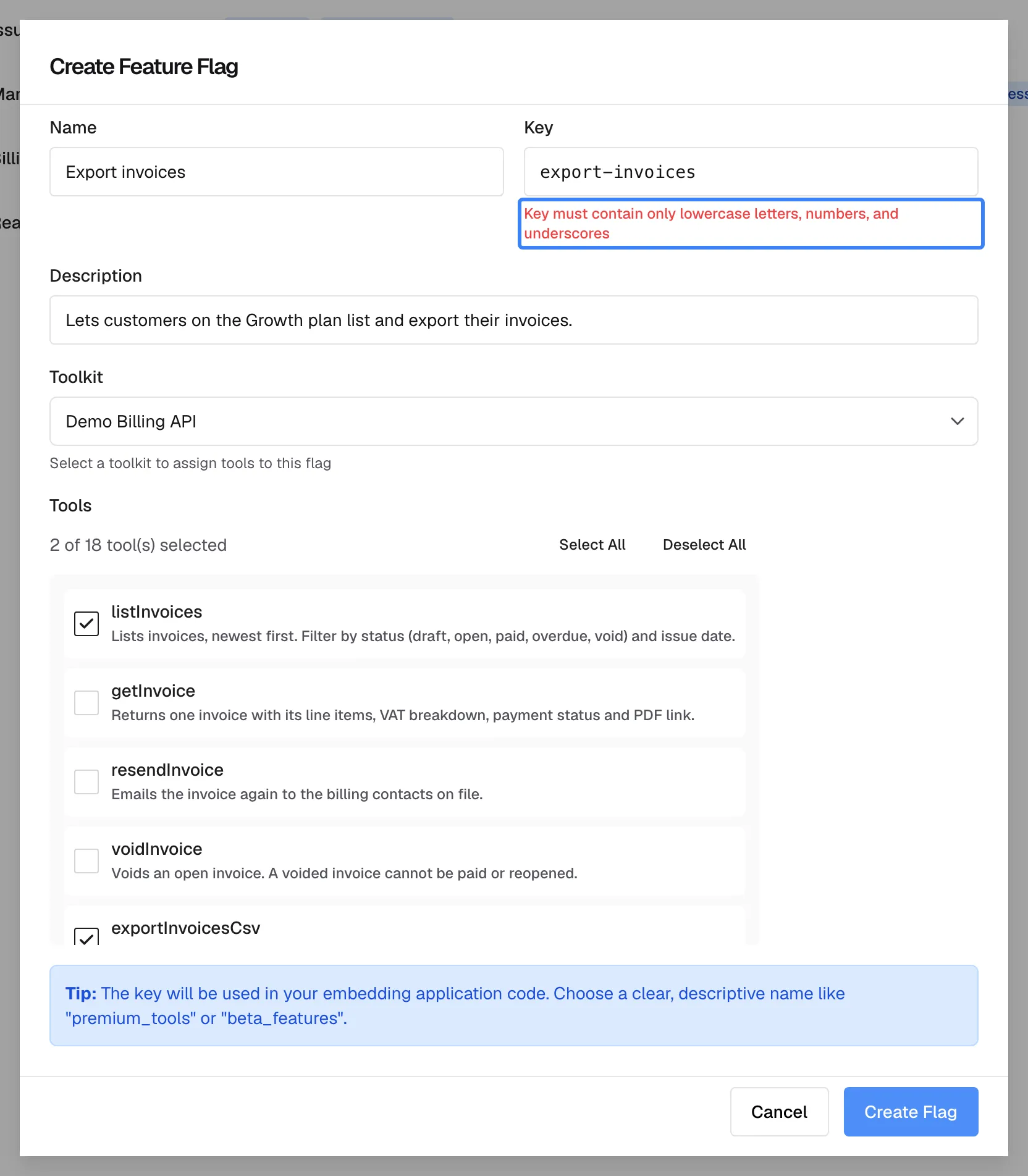Click Select All tools
The width and height of the screenshot is (1028, 1176).
[592, 545]
